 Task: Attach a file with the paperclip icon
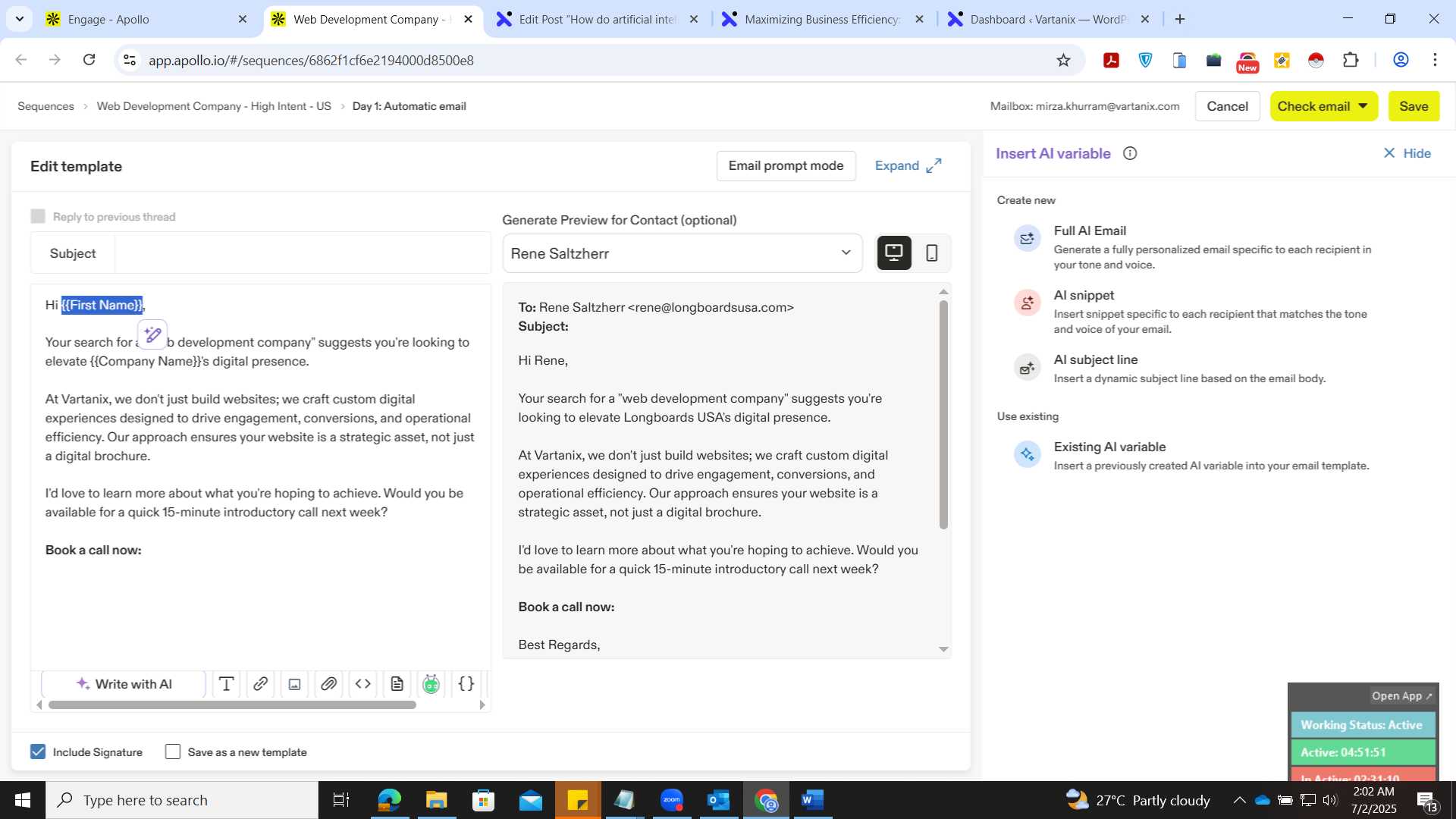(328, 684)
